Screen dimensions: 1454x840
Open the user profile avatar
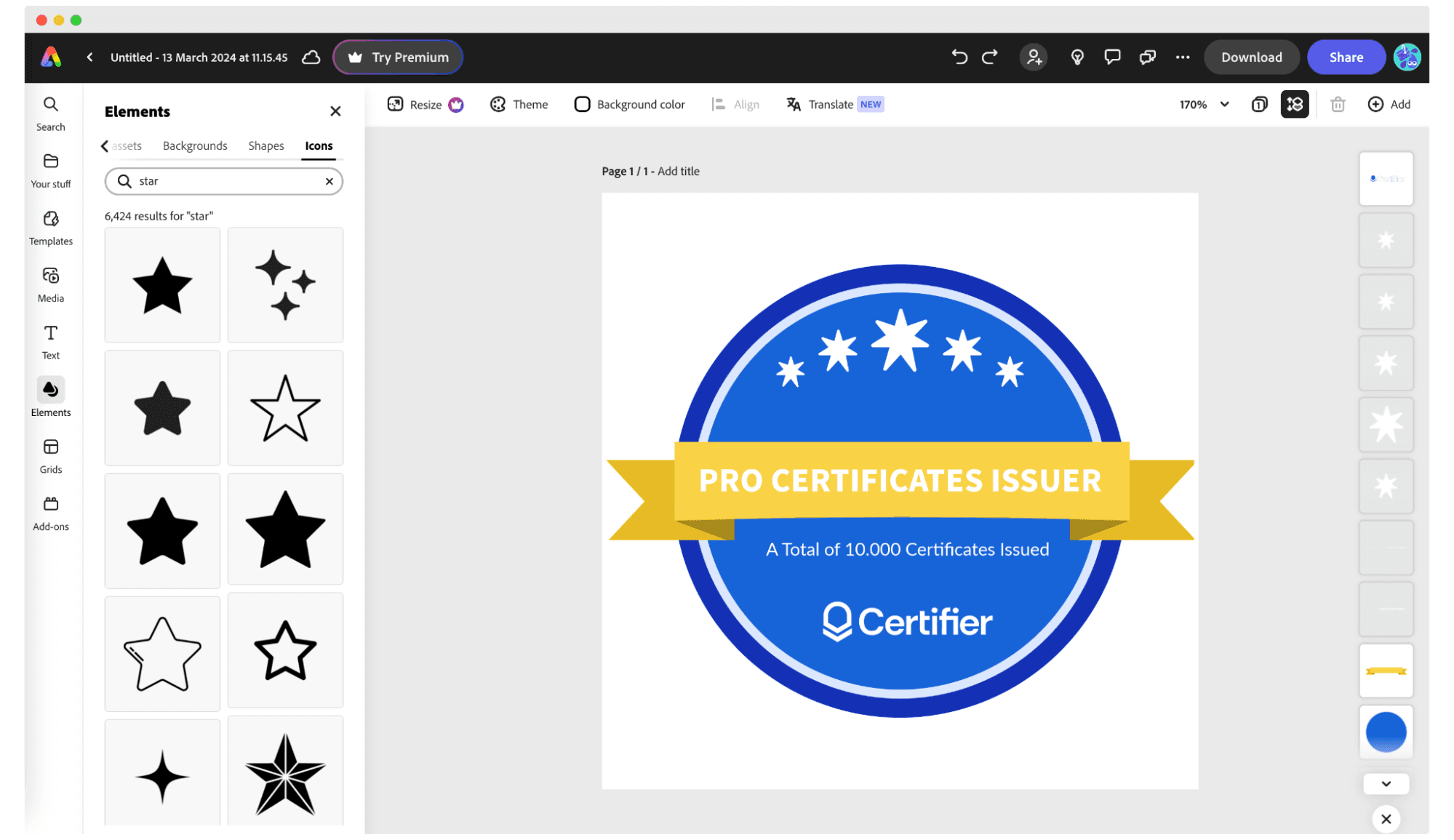[x=1407, y=57]
